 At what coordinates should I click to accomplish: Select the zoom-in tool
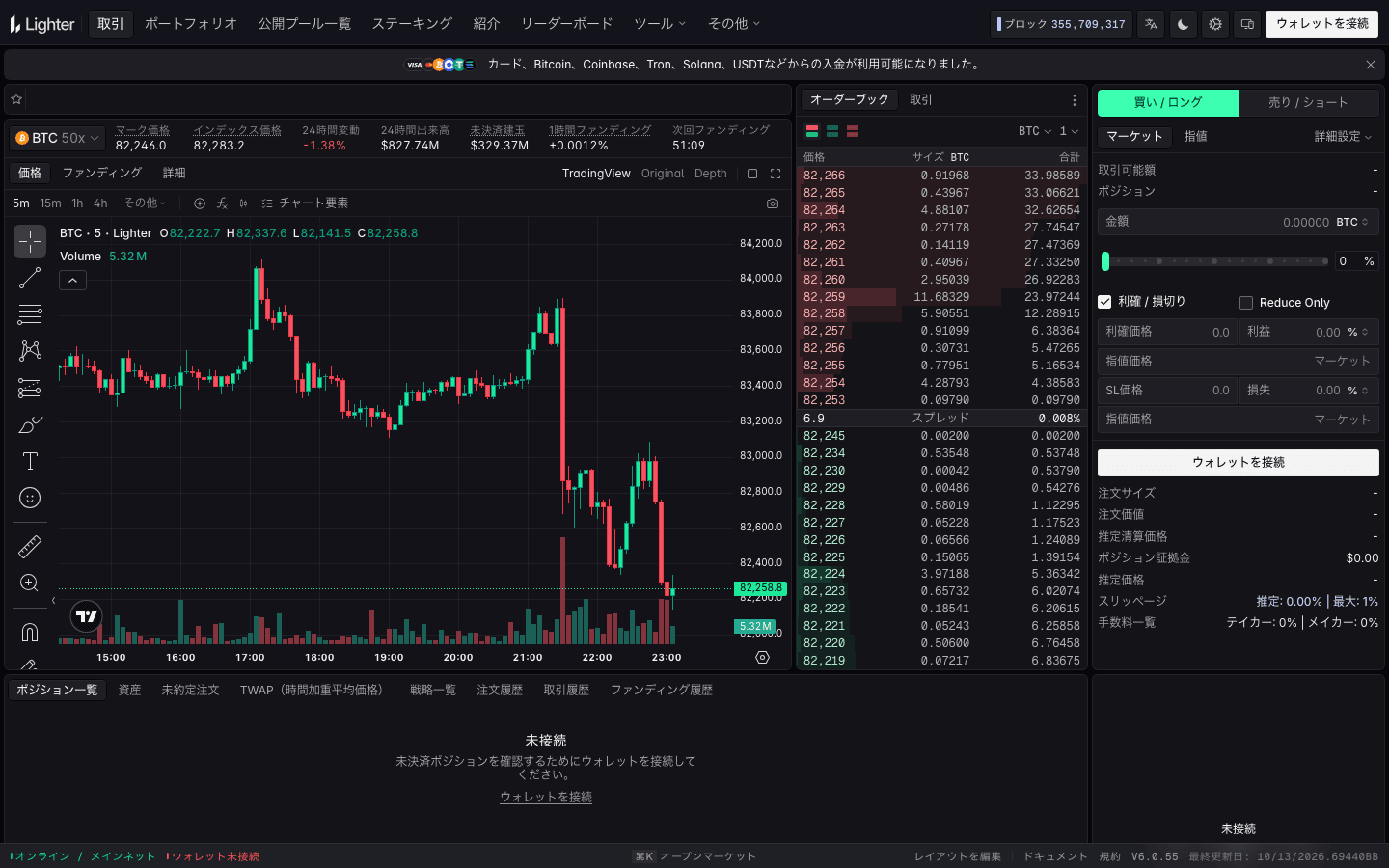[30, 583]
